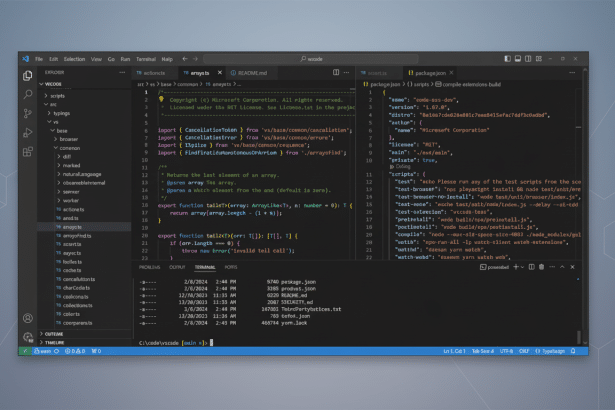Collapse the base folder
615x410 pixels.
[53, 131]
